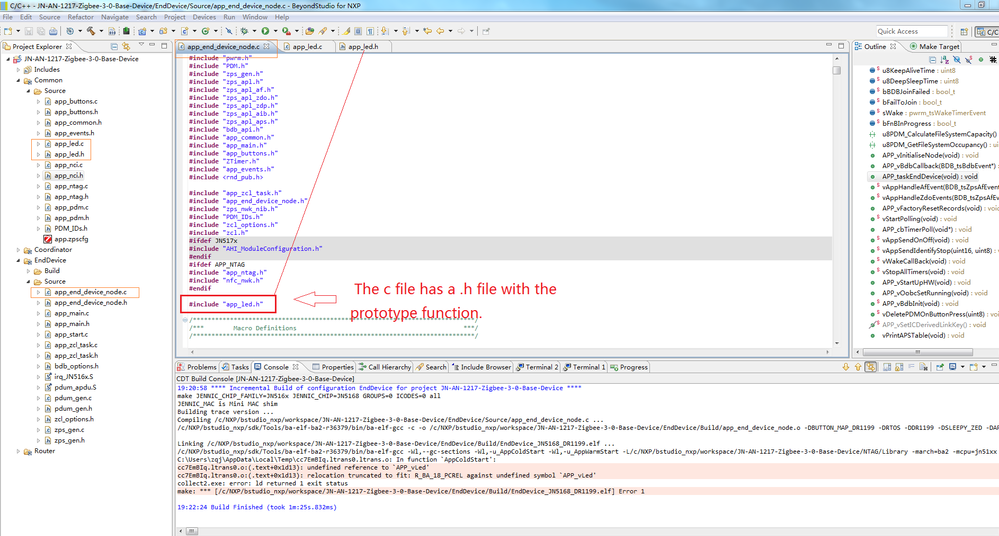The height and width of the screenshot is (536, 999).
Task: Click the Debug bug icon
Action: coord(244,31)
